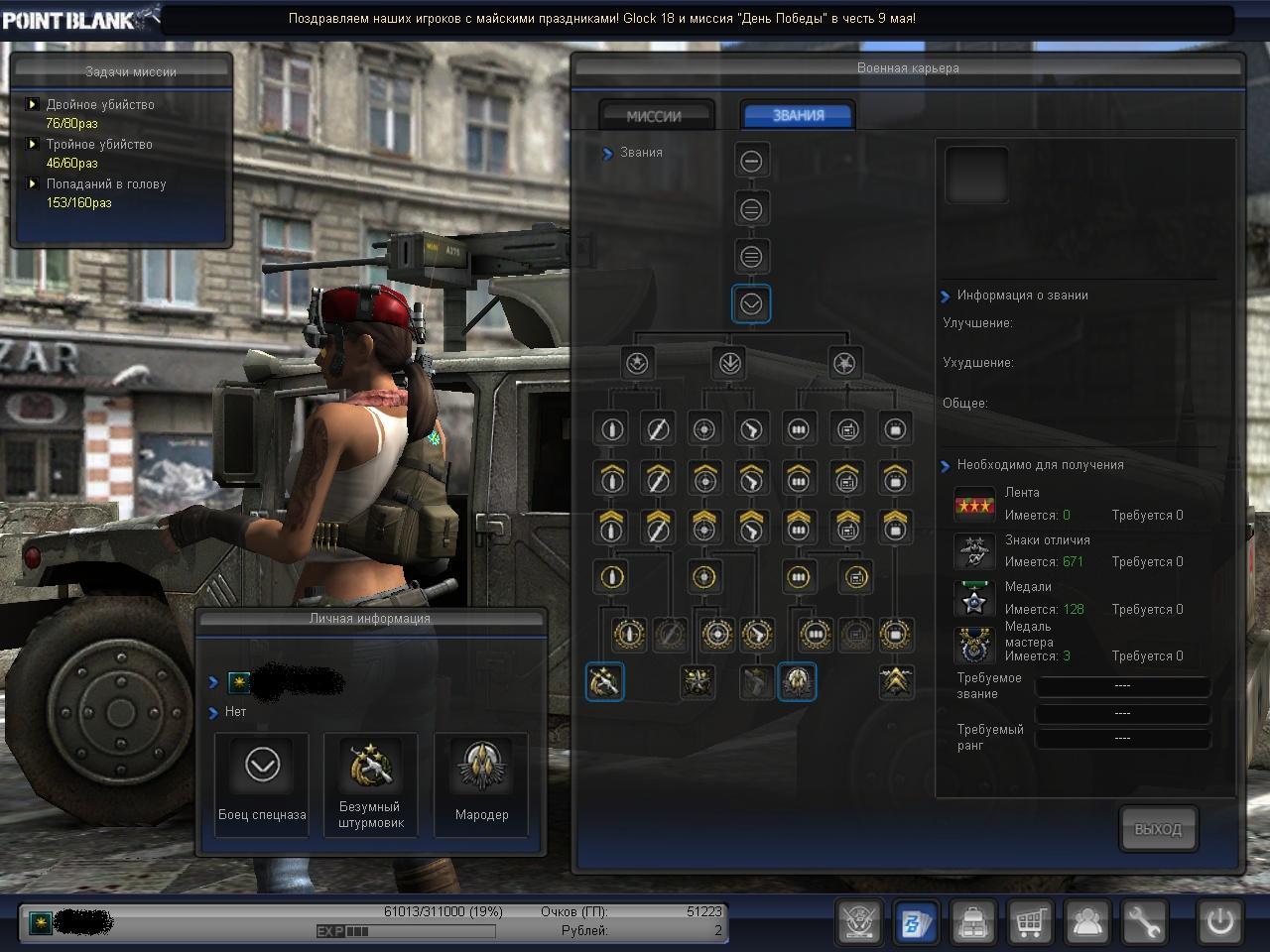The image size is (1270, 952).
Task: Select the Мародер title slot
Action: (481, 783)
